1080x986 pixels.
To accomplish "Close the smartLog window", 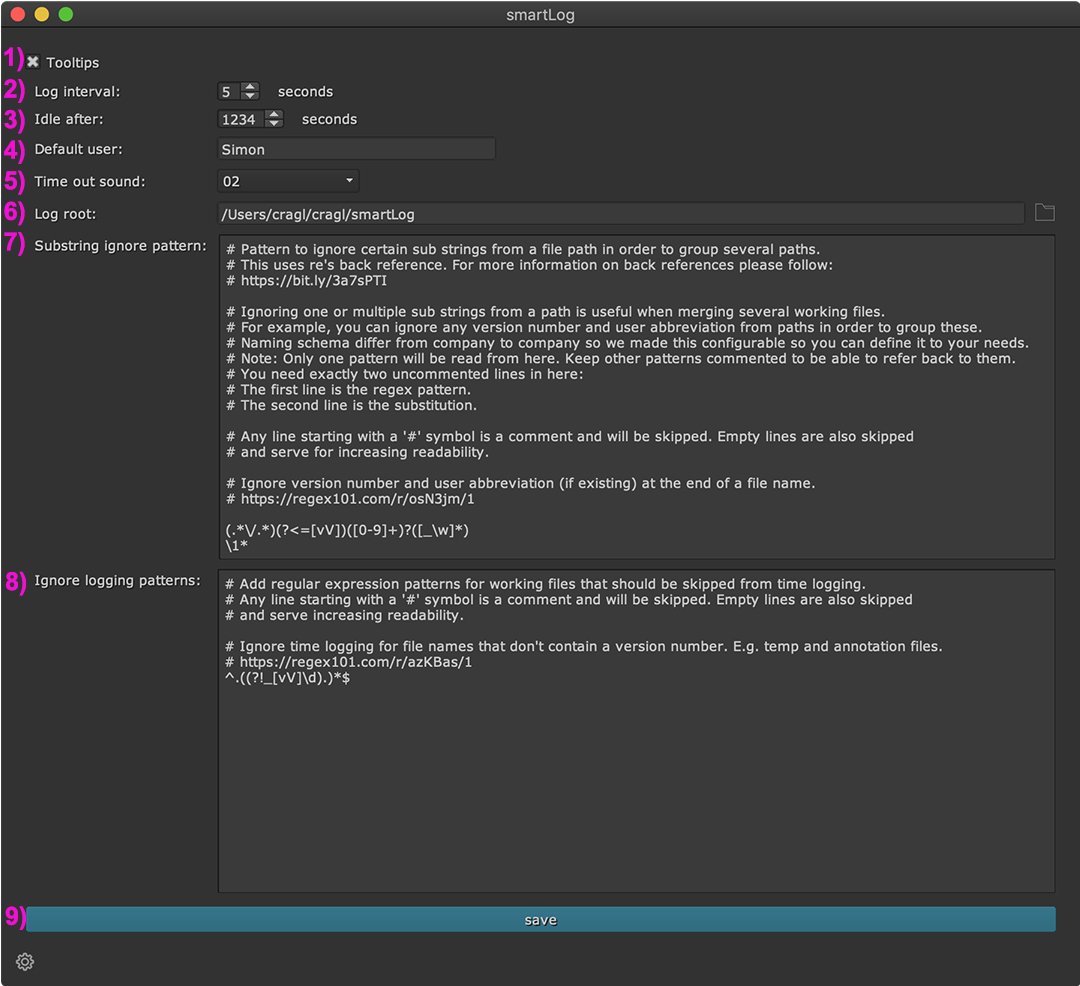I will point(18,15).
